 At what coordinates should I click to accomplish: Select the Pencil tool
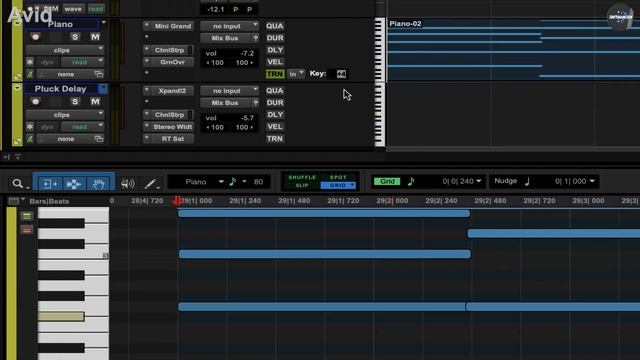coord(150,184)
